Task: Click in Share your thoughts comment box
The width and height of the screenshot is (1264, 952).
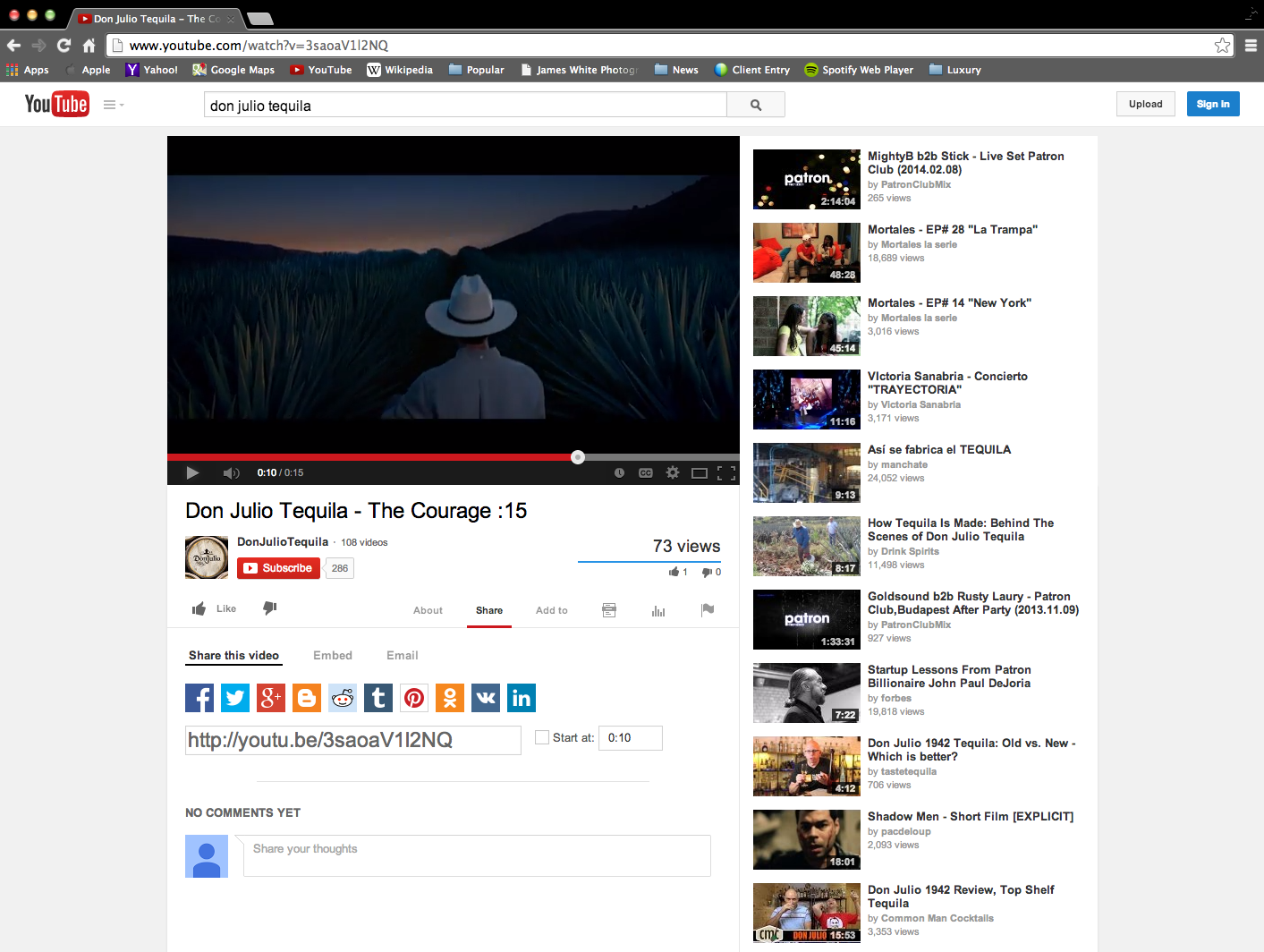Action: [x=477, y=855]
